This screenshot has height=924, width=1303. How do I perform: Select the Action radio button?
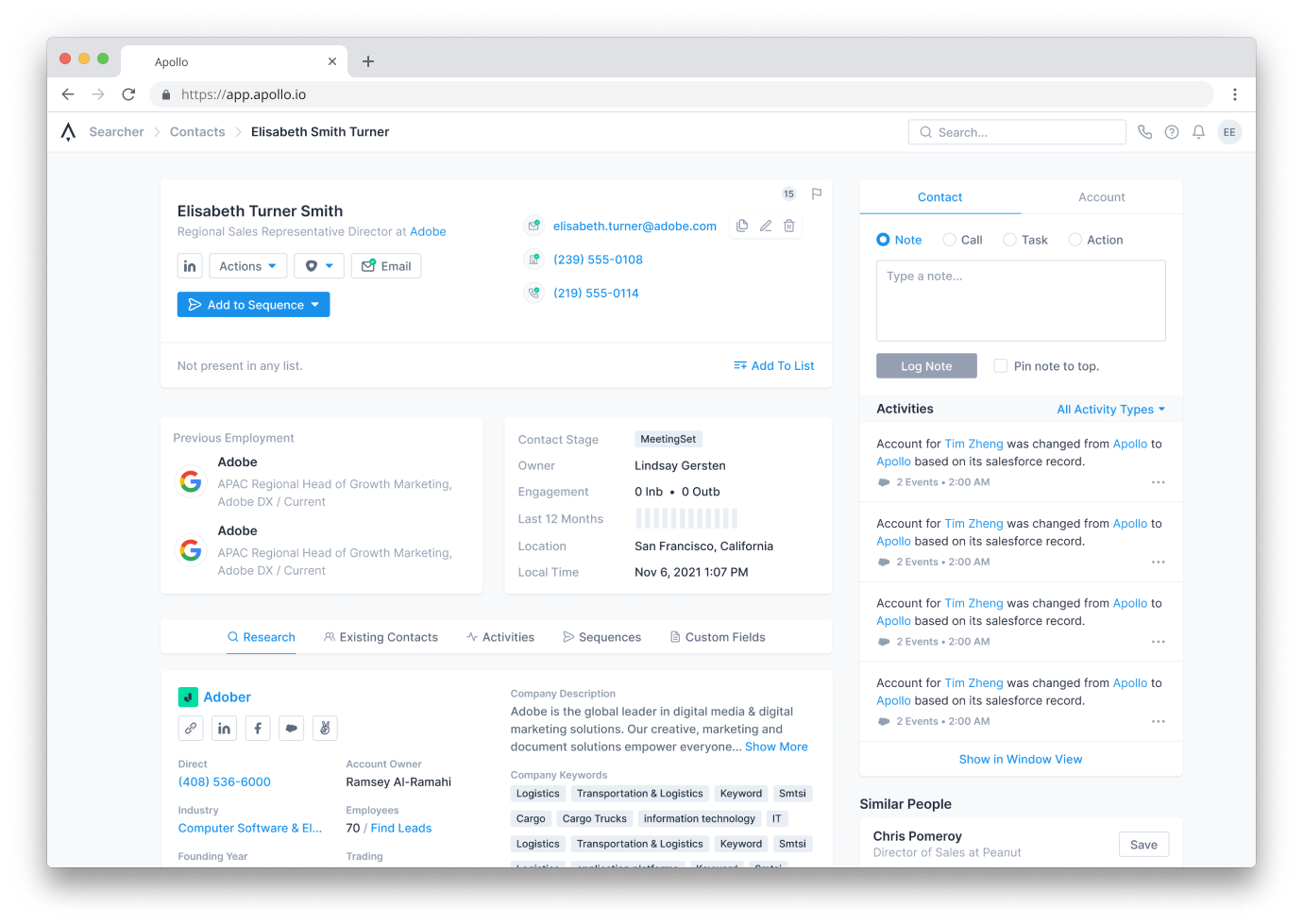[x=1075, y=240]
